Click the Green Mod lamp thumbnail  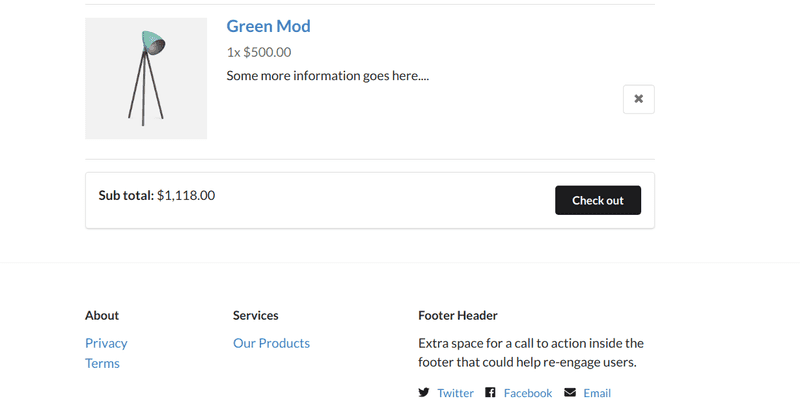click(x=146, y=79)
